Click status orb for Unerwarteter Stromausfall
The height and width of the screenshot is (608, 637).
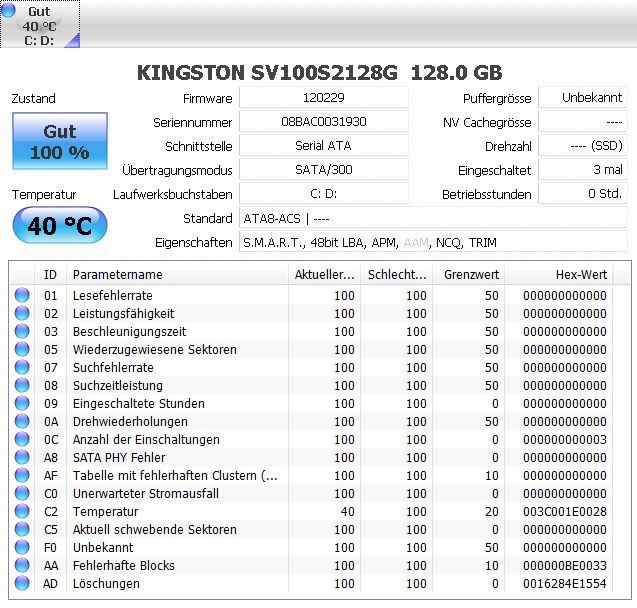pyautogui.click(x=22, y=493)
